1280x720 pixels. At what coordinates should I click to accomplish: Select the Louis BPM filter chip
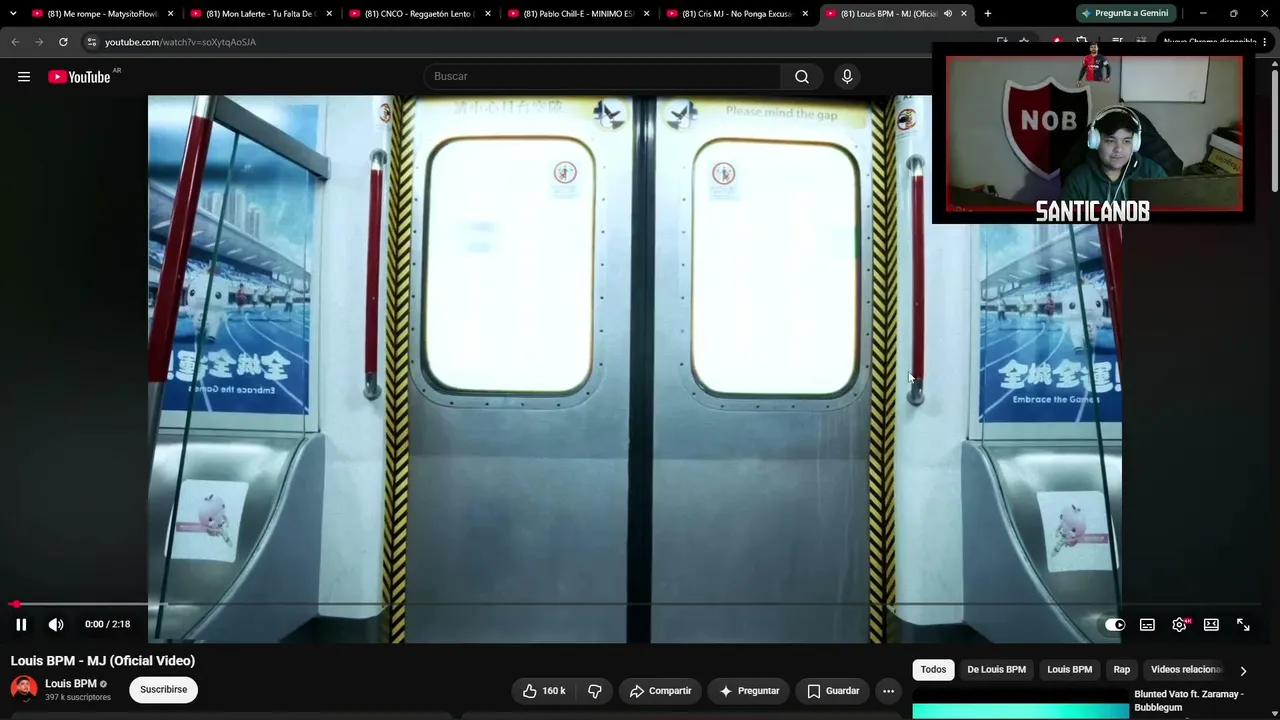1069,670
